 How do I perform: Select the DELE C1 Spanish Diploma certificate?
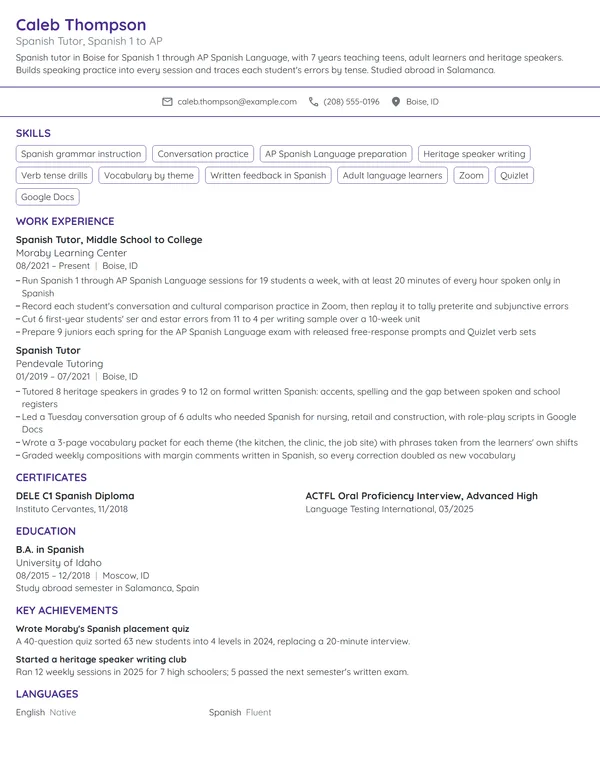(75, 496)
